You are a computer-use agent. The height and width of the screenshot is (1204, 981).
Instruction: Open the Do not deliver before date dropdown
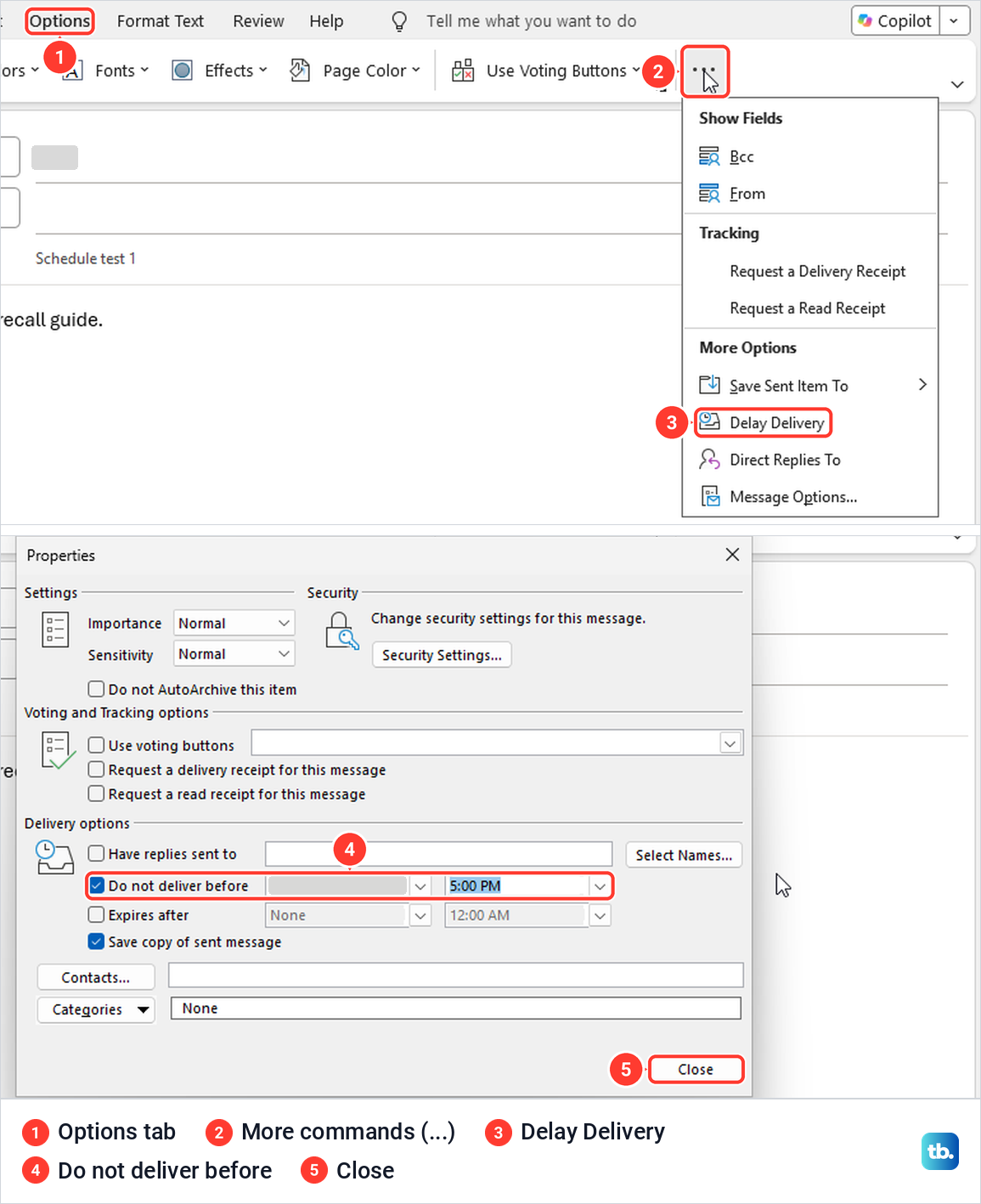pyautogui.click(x=420, y=886)
